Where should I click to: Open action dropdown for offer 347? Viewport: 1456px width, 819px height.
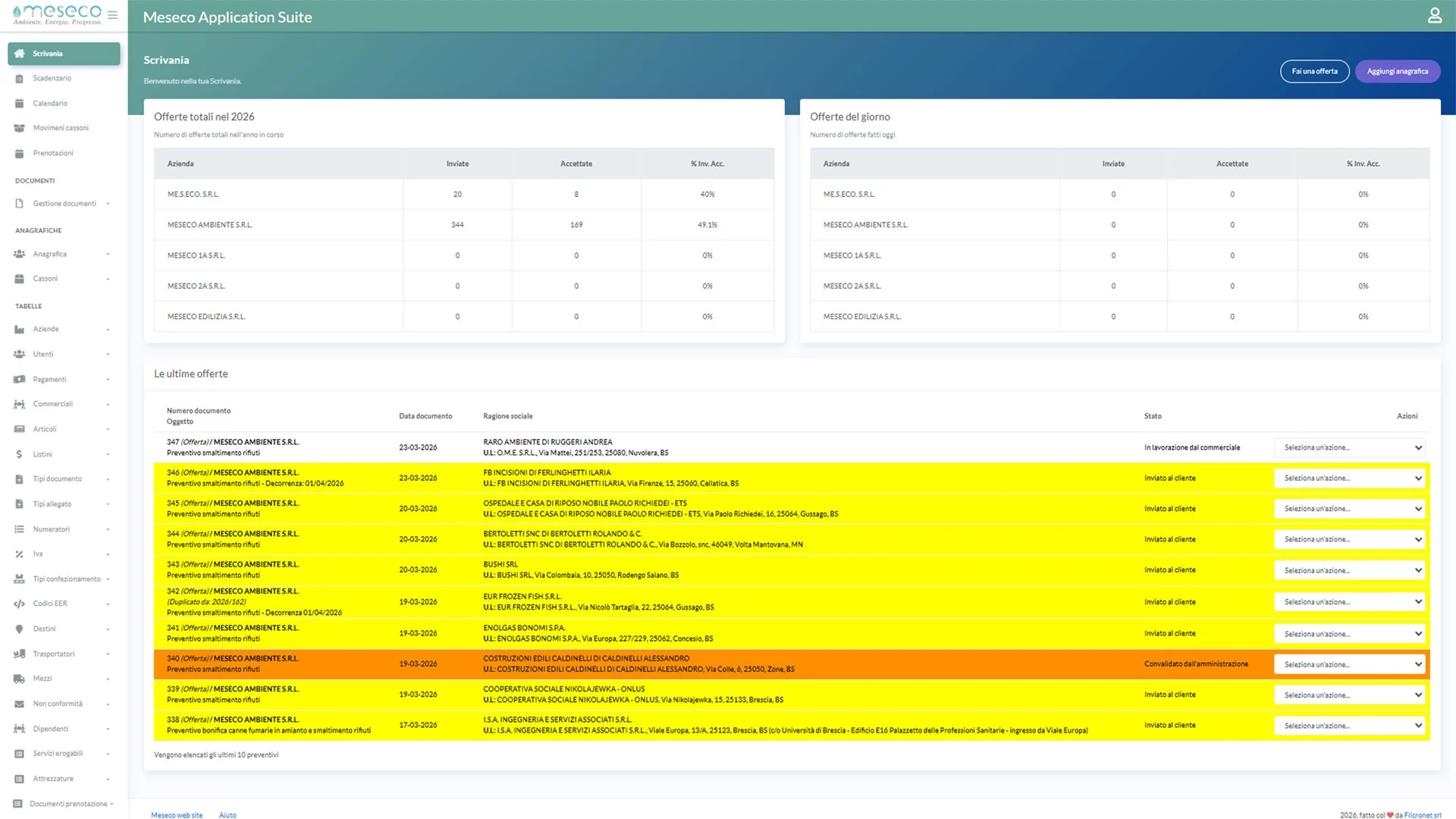(1350, 447)
